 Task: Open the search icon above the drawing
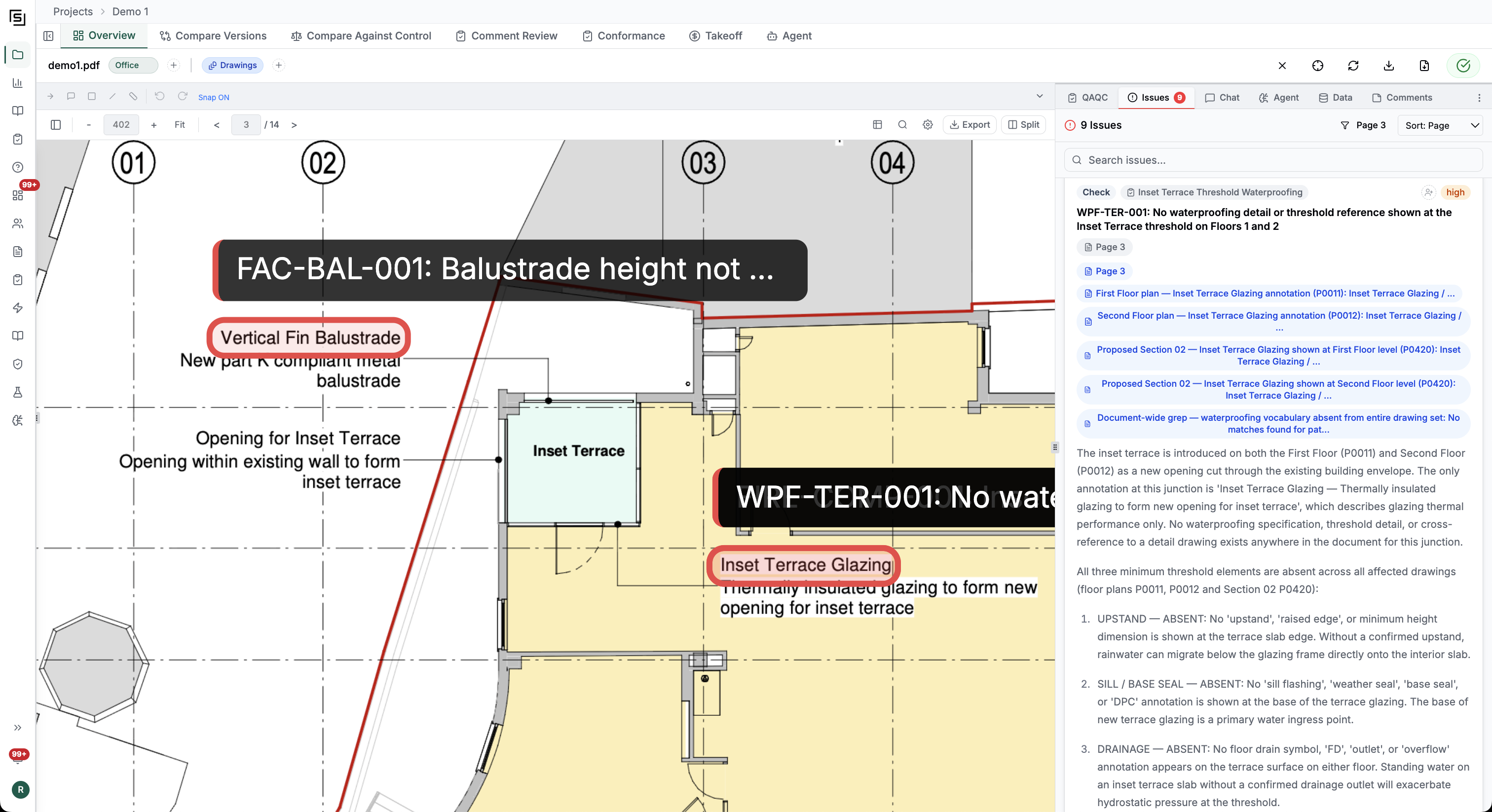click(x=902, y=124)
